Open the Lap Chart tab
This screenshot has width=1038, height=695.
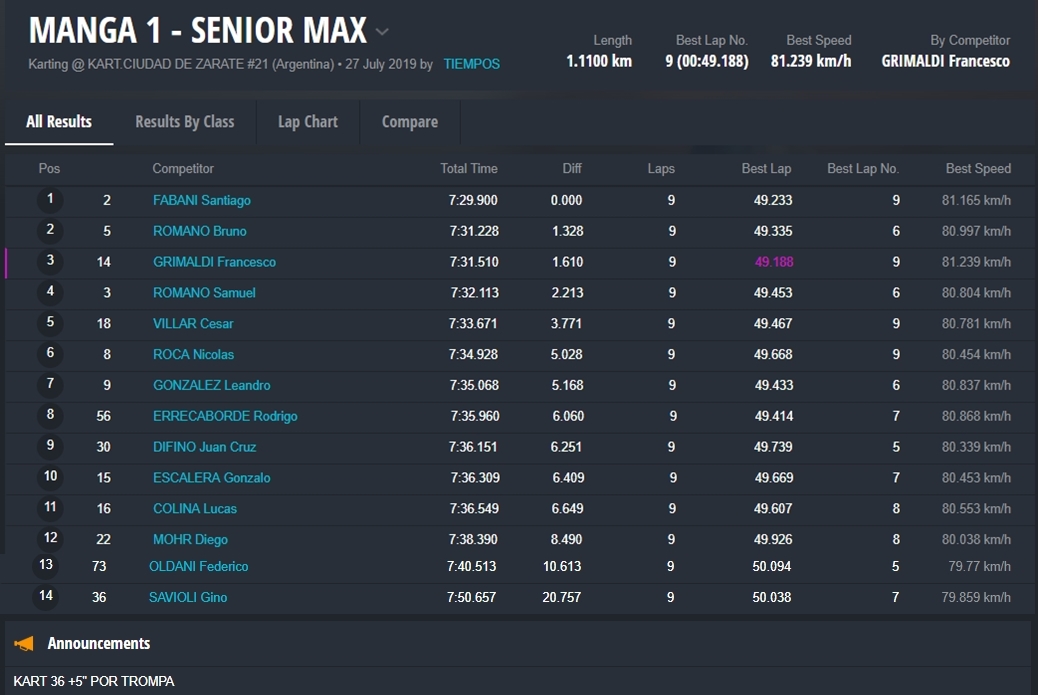(307, 122)
